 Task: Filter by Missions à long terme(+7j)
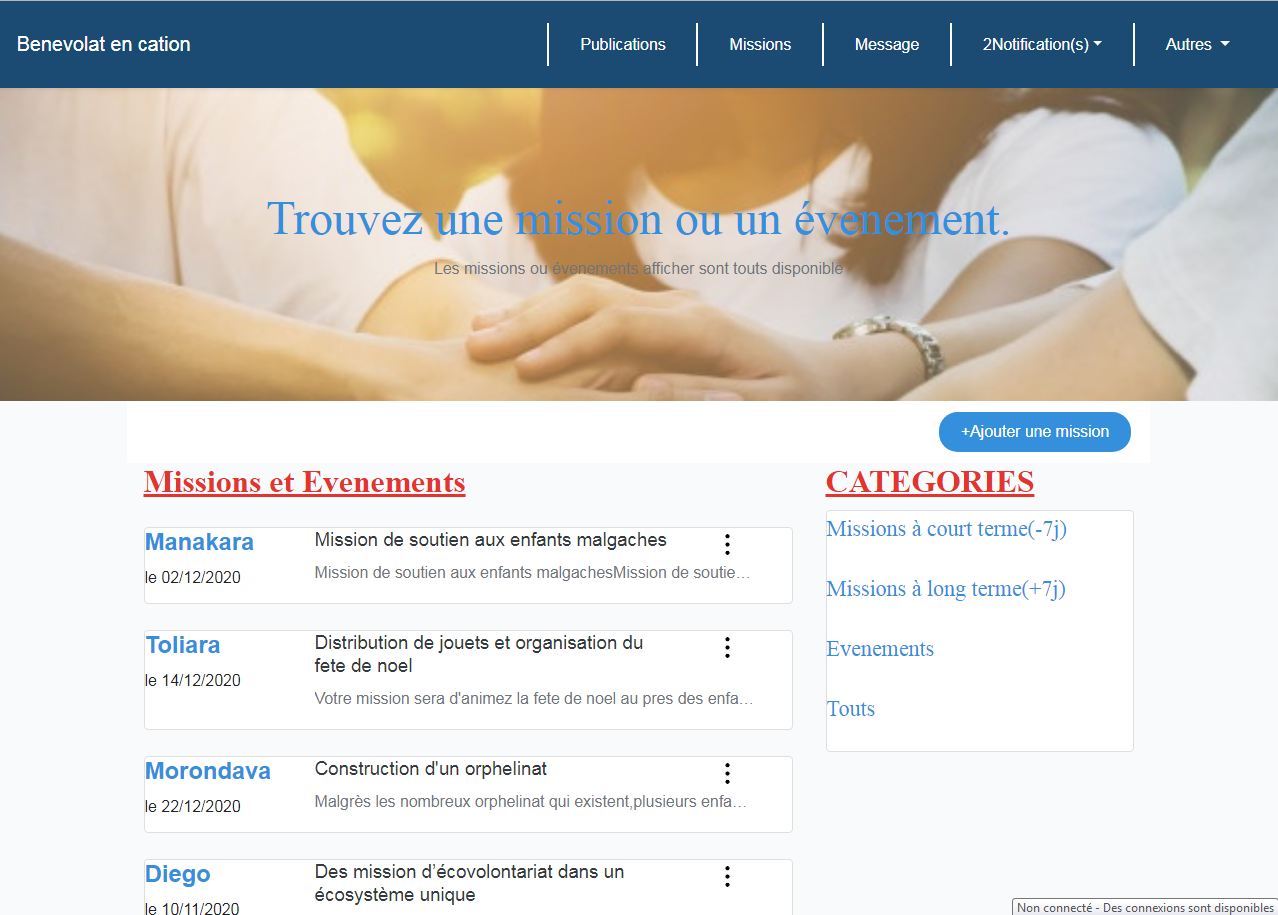(945, 589)
